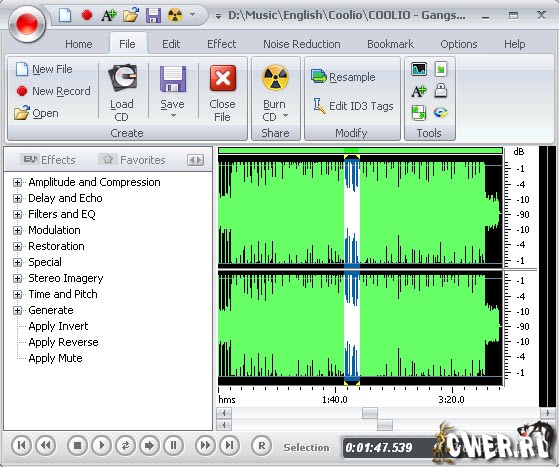
Task: Click the stop playback button
Action: (77, 445)
